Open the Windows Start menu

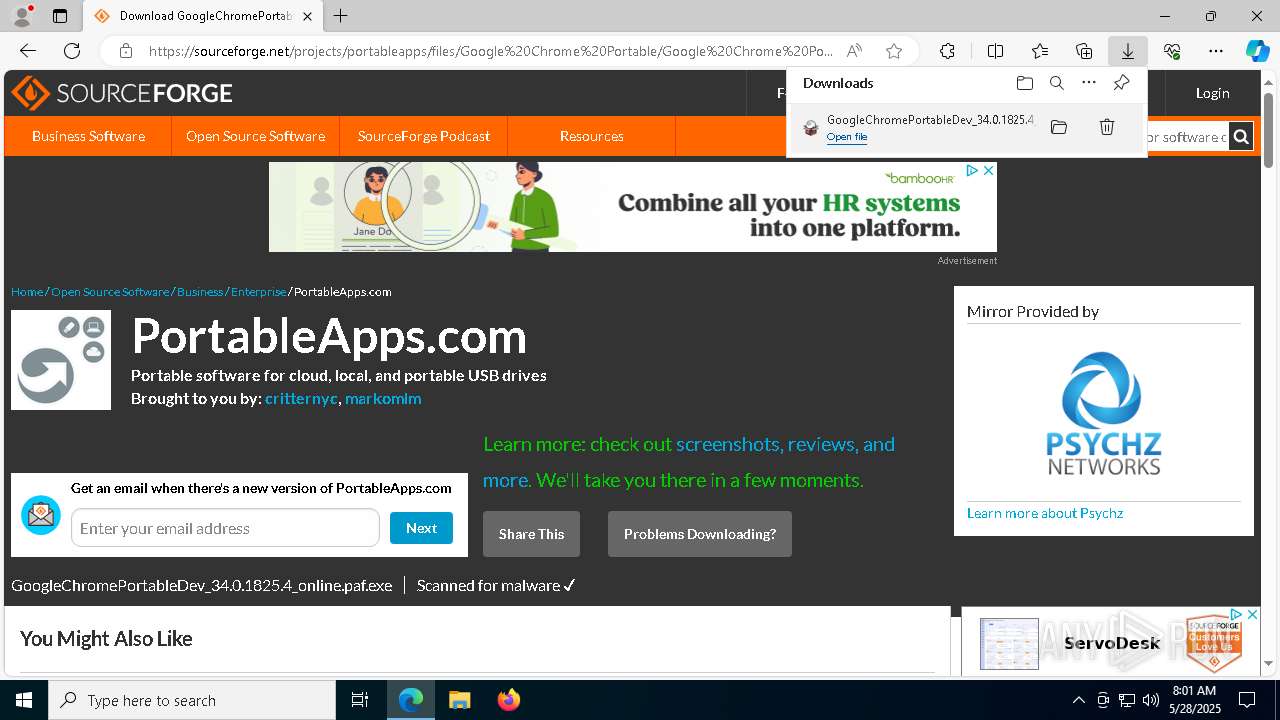pos(24,700)
